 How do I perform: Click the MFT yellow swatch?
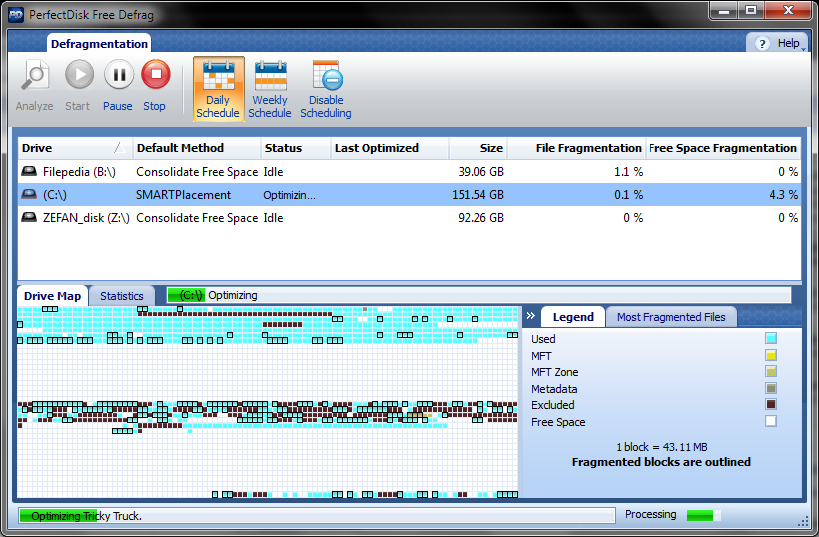pyautogui.click(x=770, y=355)
